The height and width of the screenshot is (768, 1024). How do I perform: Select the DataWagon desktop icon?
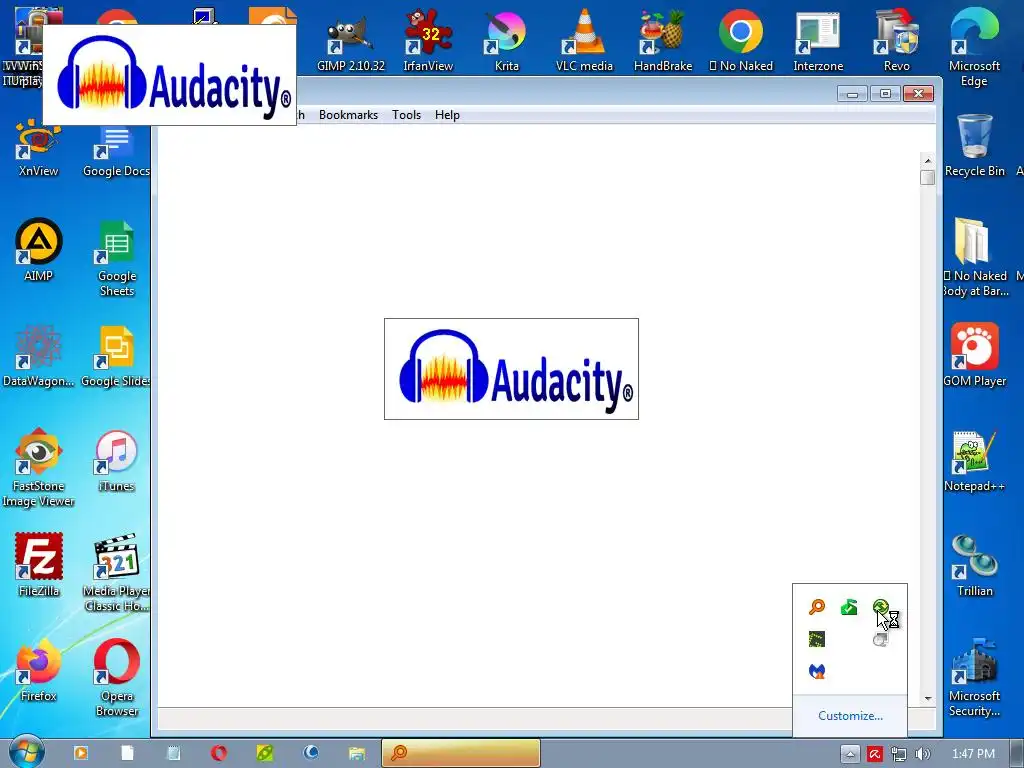click(x=39, y=355)
